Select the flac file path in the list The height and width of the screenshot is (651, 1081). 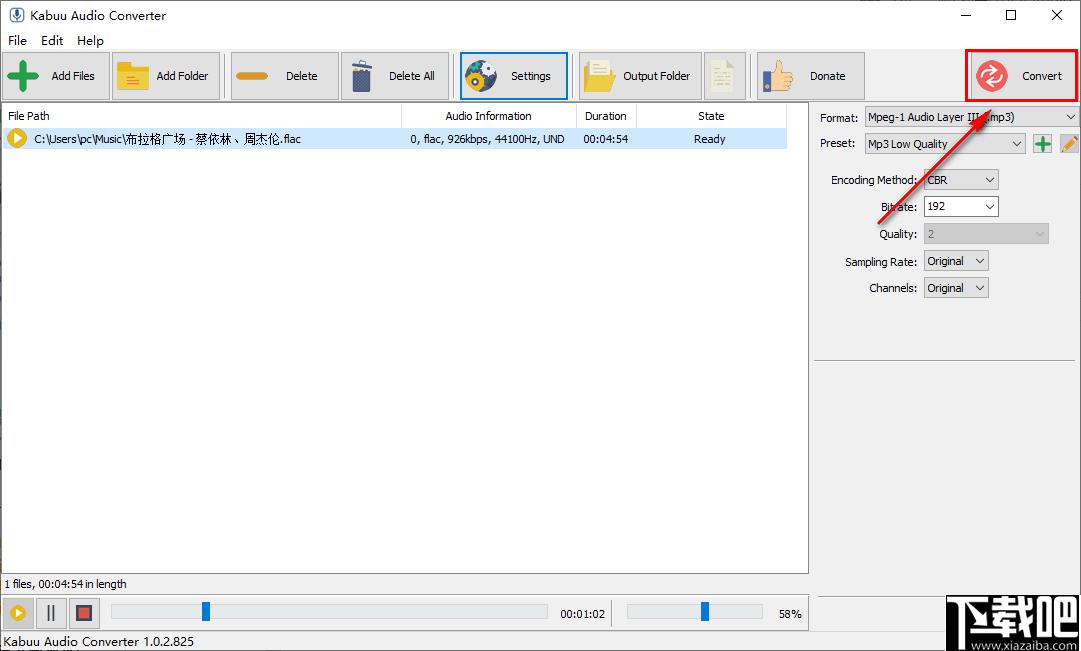(x=168, y=139)
